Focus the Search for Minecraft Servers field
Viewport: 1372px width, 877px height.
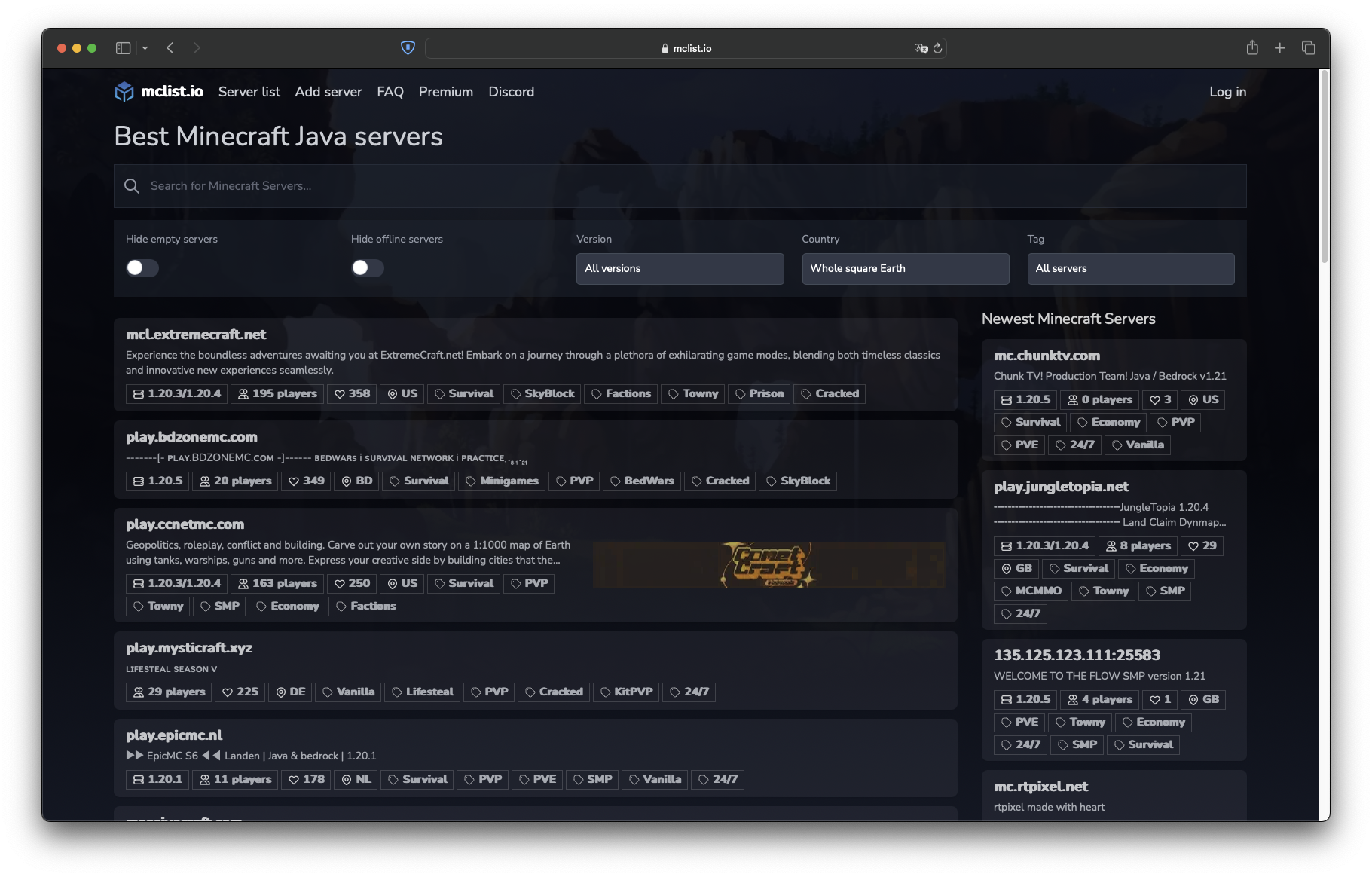point(680,186)
